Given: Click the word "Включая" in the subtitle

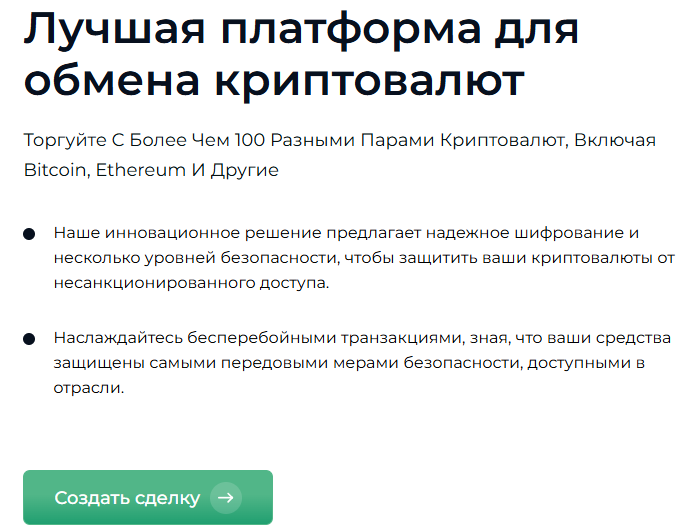Looking at the screenshot, I should point(615,140).
